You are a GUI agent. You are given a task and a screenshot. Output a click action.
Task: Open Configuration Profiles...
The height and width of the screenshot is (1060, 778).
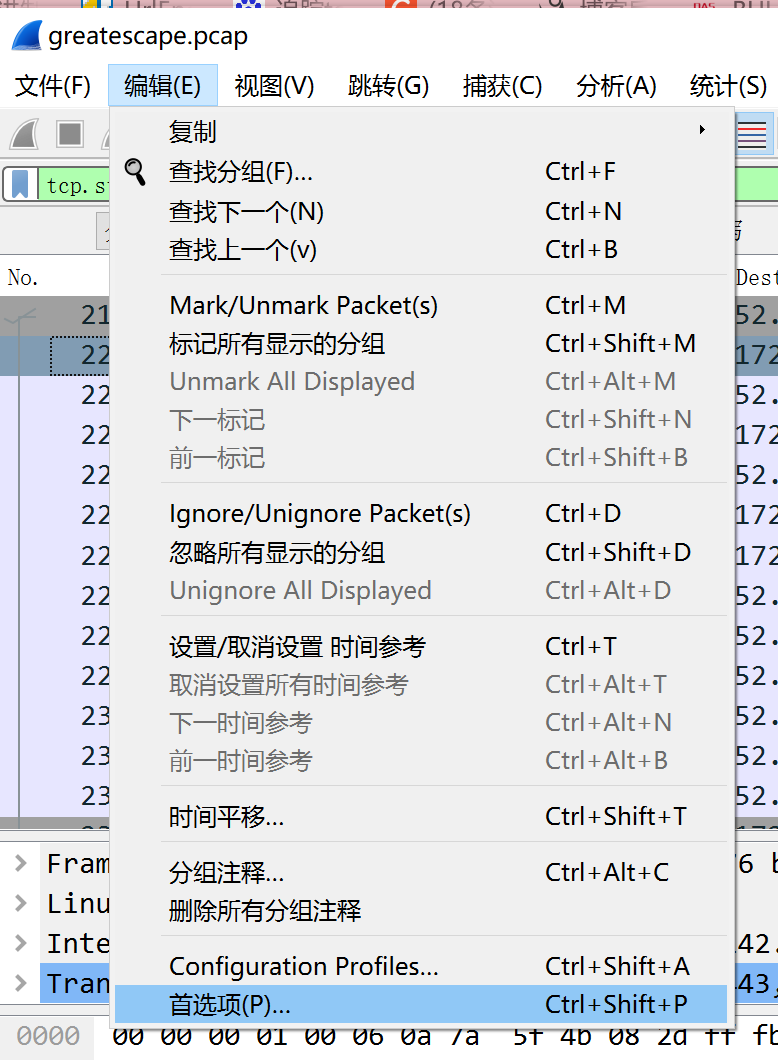(x=420, y=967)
